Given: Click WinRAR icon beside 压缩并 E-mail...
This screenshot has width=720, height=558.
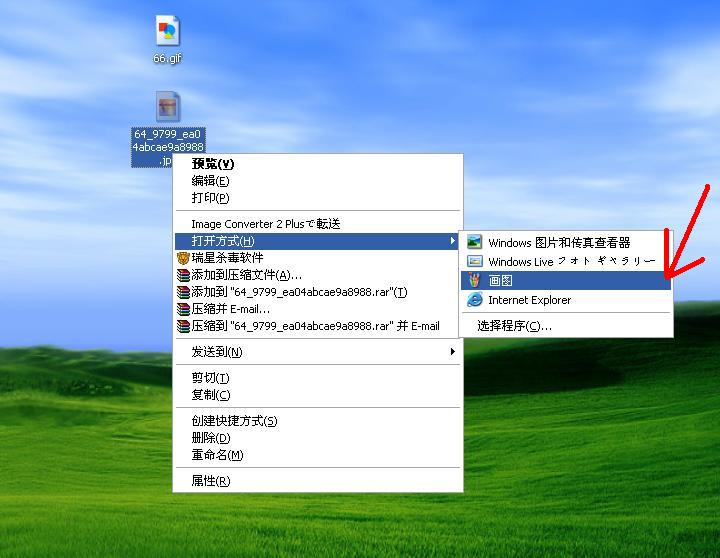Looking at the screenshot, I should [183, 309].
